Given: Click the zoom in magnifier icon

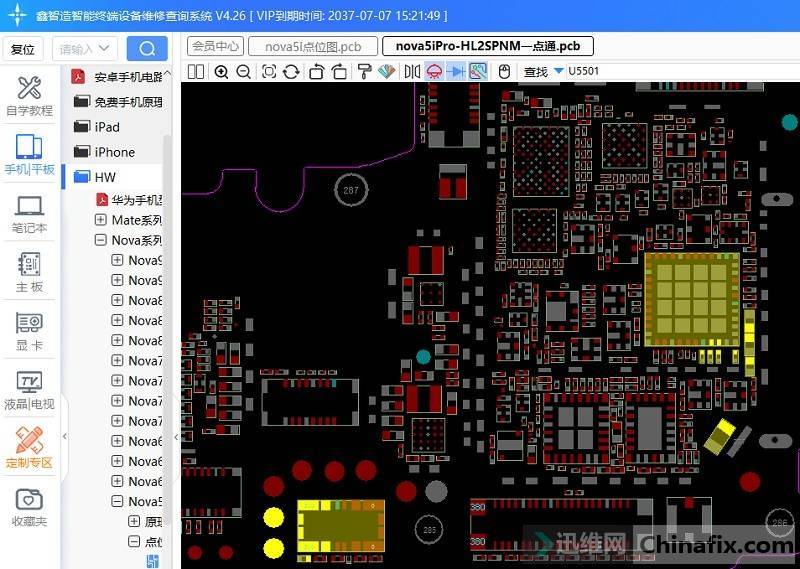Looking at the screenshot, I should [221, 71].
